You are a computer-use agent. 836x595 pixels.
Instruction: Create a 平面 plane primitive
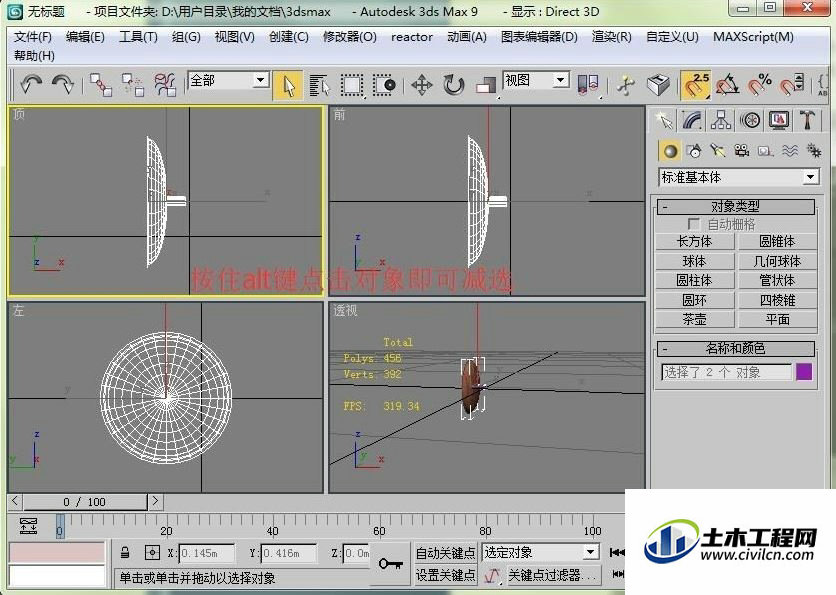coord(777,319)
